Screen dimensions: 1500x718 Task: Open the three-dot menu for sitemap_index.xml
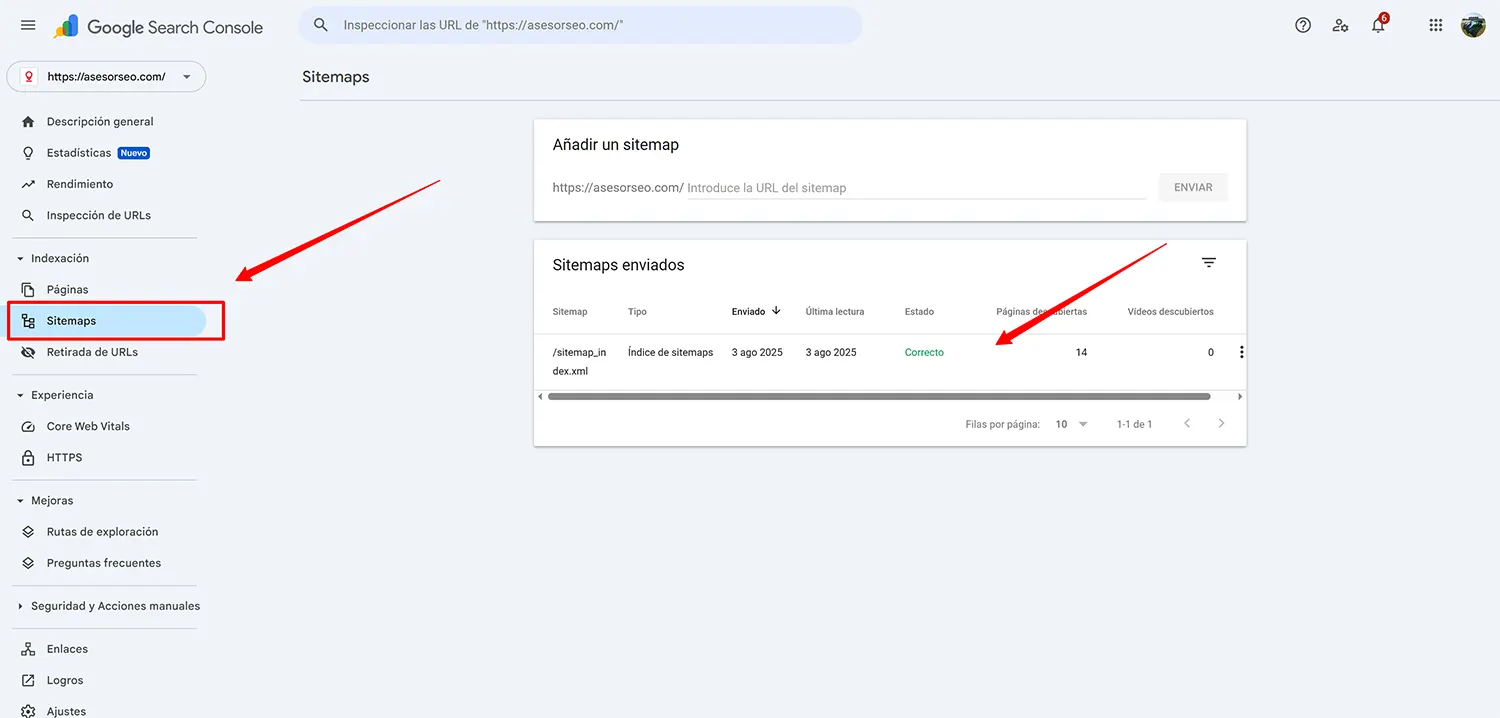1241,352
